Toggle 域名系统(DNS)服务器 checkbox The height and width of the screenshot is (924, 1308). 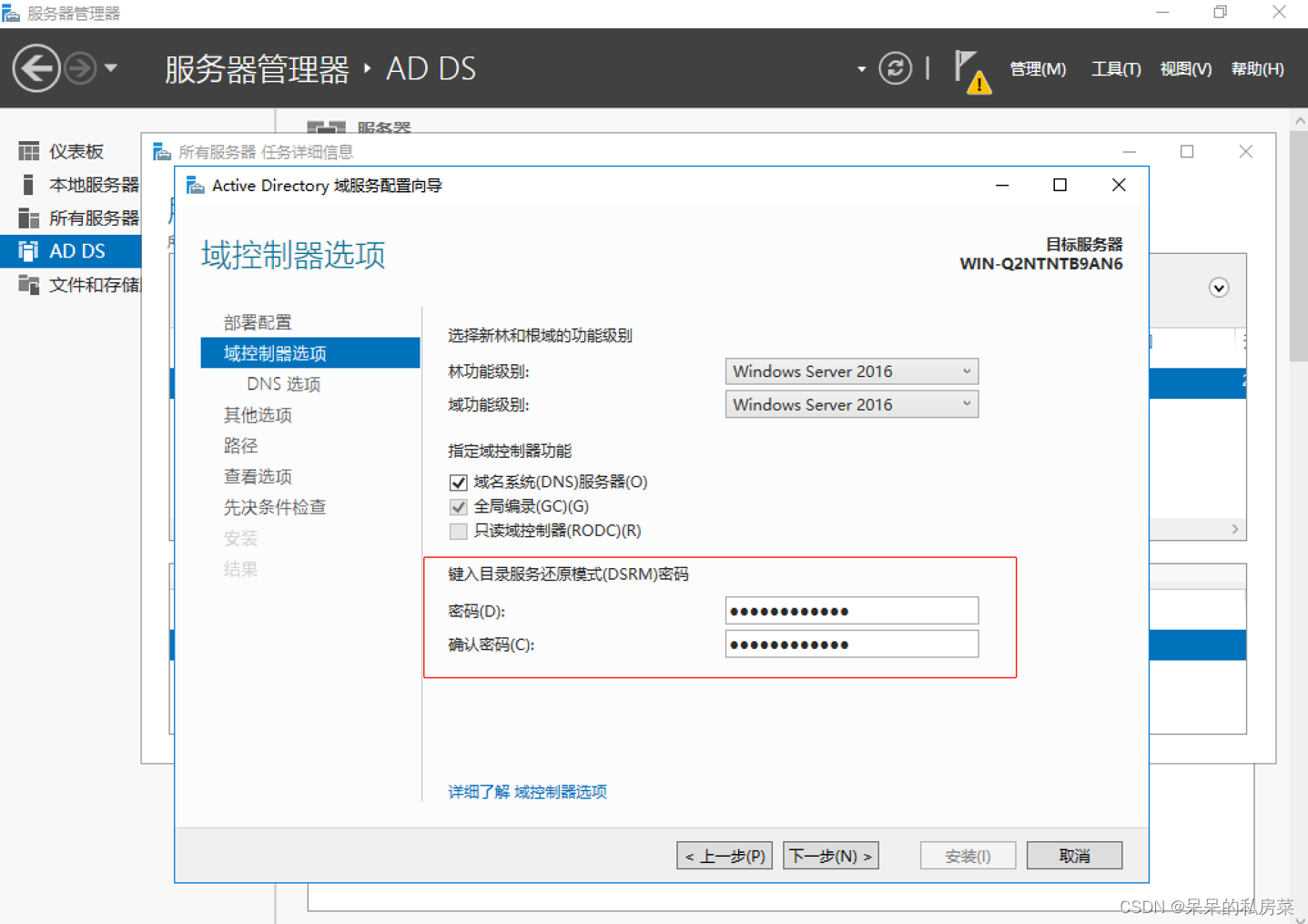coord(458,482)
